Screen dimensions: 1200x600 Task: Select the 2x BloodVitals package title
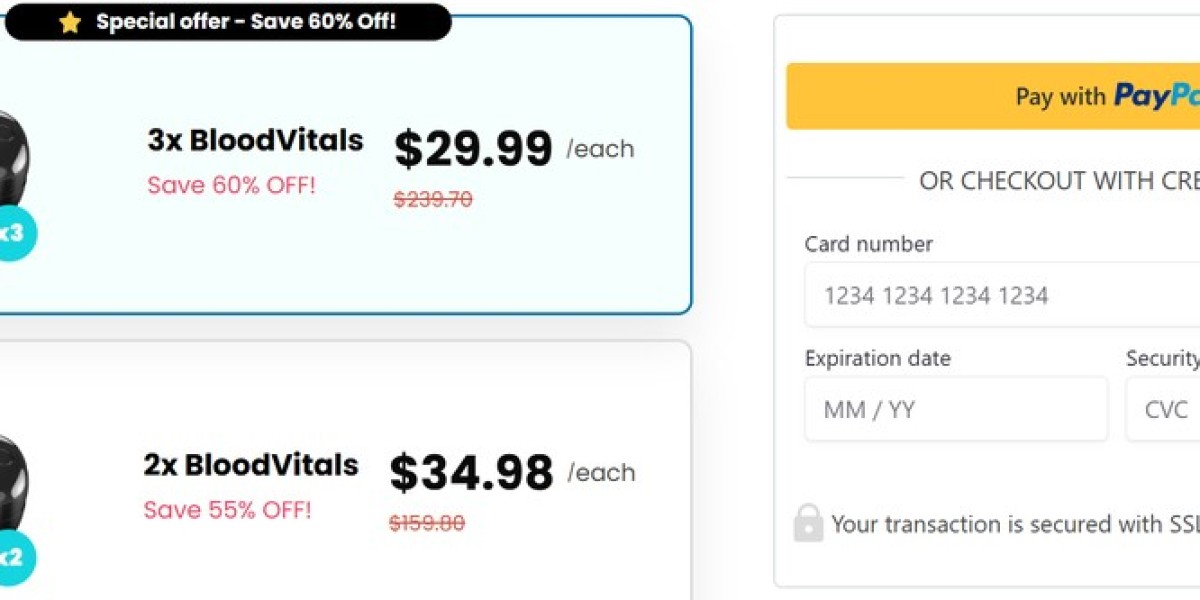pos(250,465)
